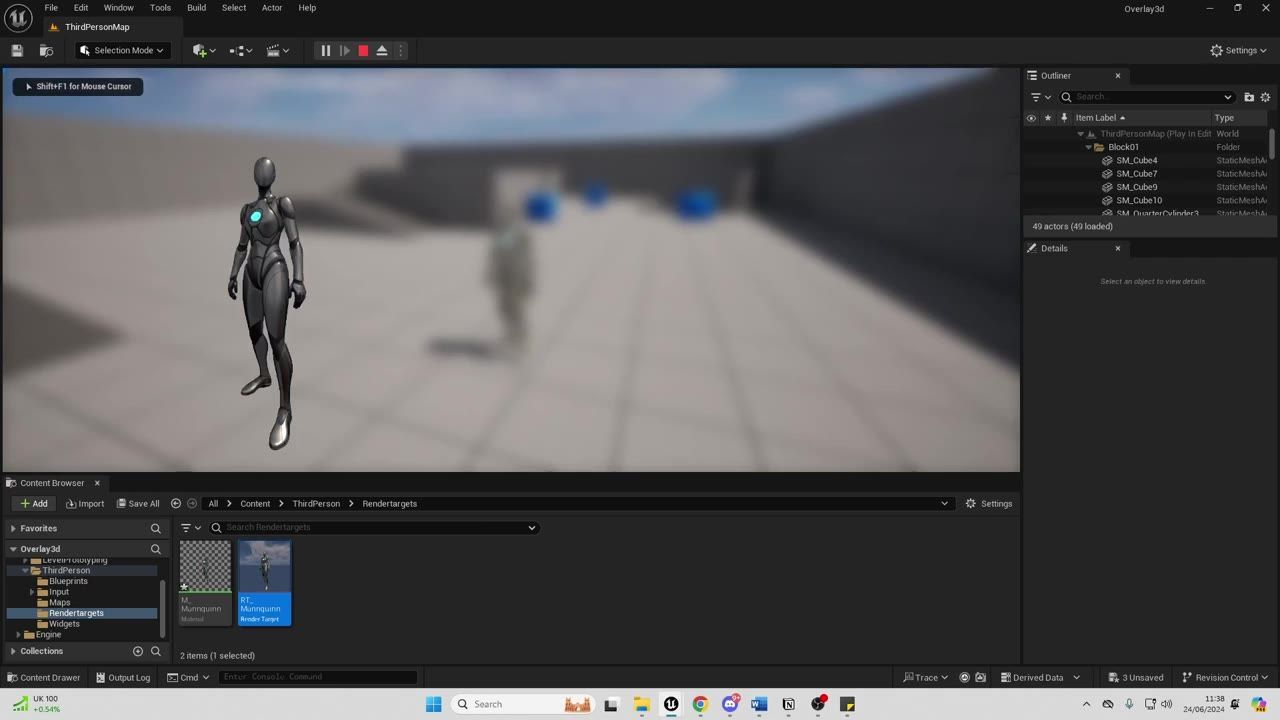Search the Favorites section
Image resolution: width=1280 pixels, height=720 pixels.
click(x=155, y=528)
